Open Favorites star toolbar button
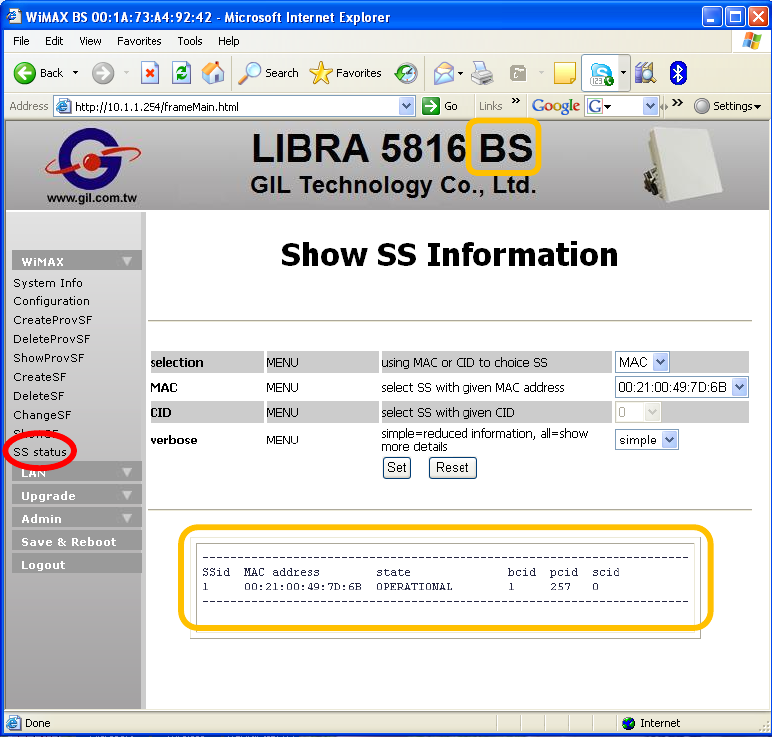 (x=346, y=73)
